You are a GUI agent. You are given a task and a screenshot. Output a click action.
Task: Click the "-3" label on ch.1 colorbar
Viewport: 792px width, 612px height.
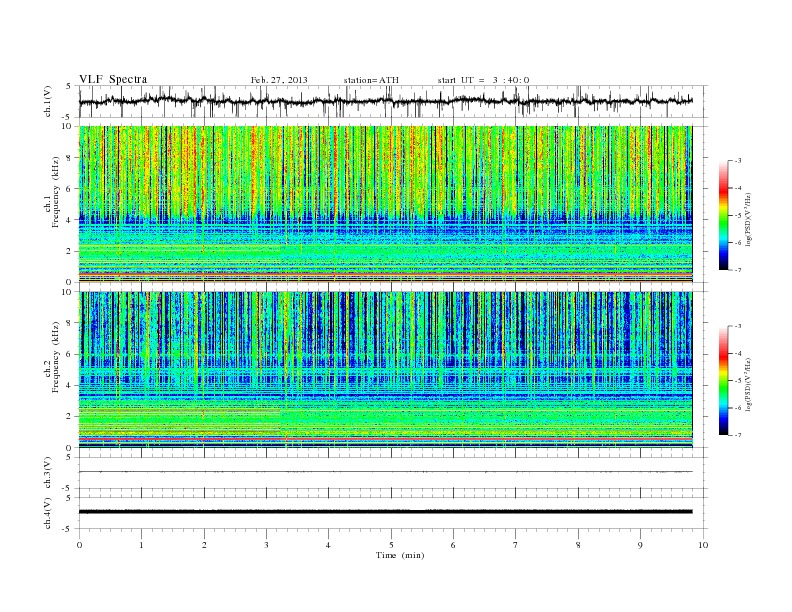pyautogui.click(x=738, y=161)
